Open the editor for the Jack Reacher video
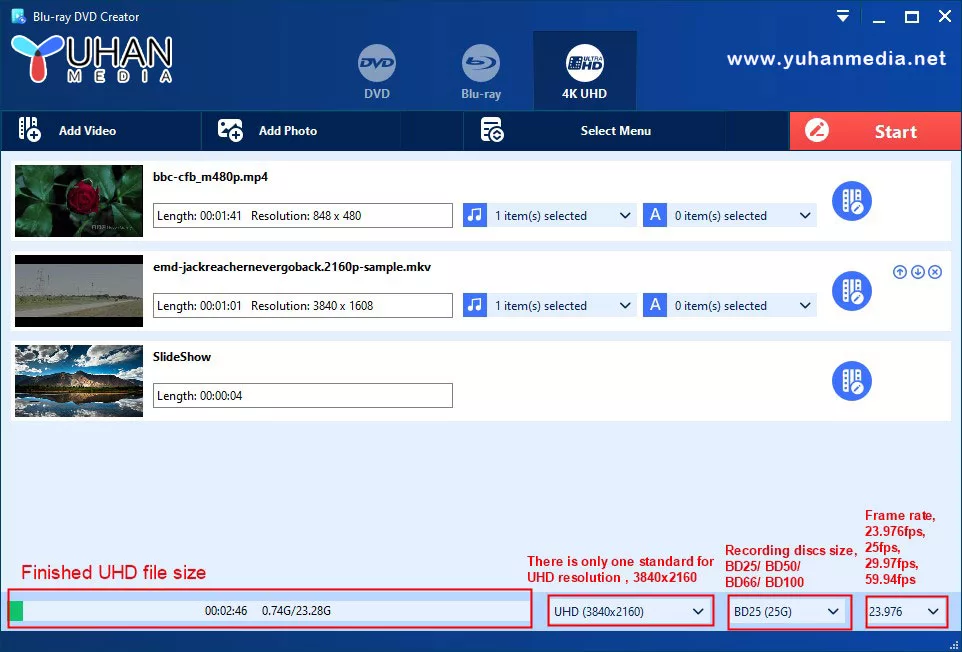Image resolution: width=962 pixels, height=652 pixels. pyautogui.click(x=851, y=291)
